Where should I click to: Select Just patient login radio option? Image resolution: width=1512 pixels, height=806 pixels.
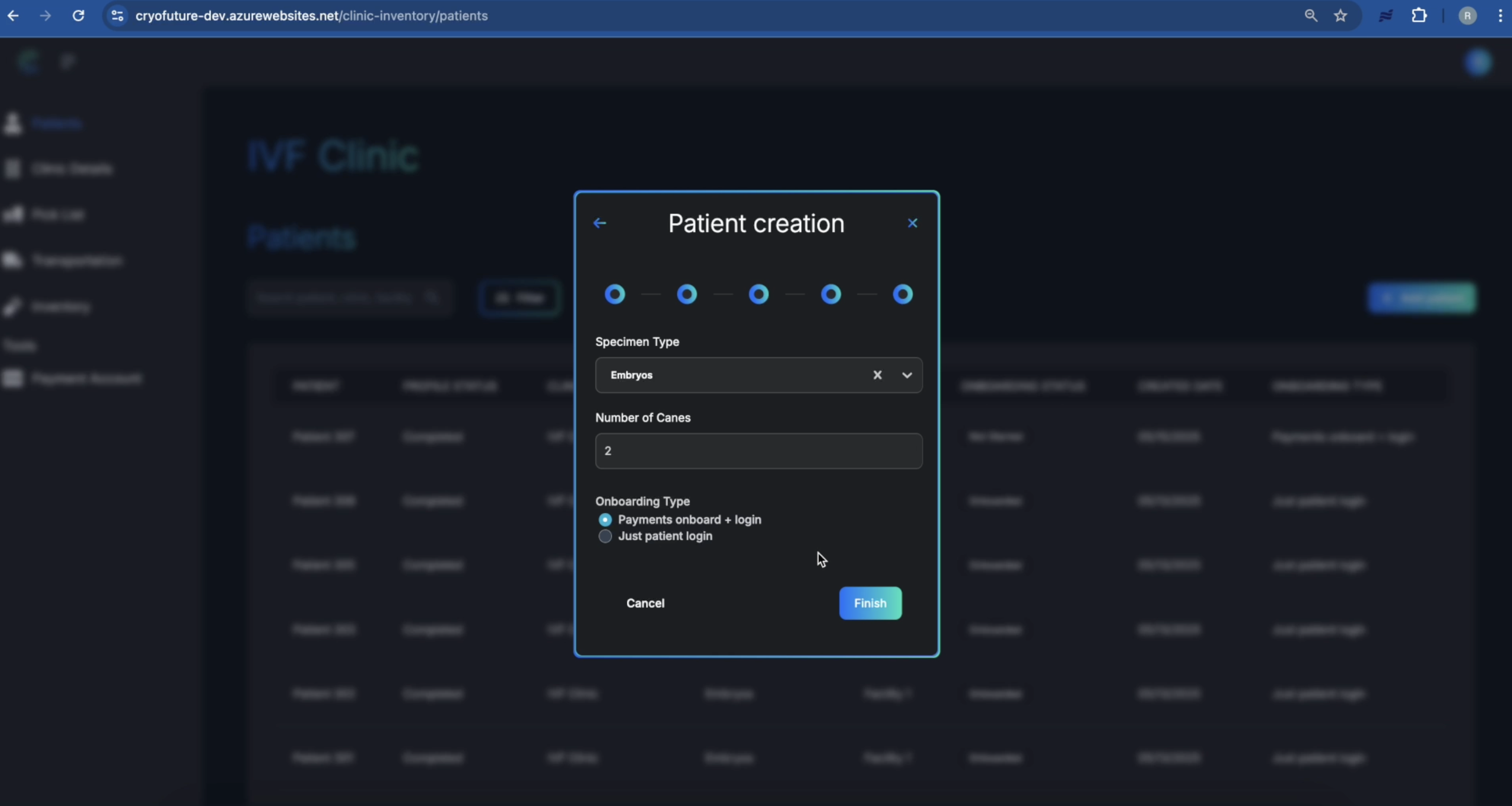pyautogui.click(x=605, y=537)
